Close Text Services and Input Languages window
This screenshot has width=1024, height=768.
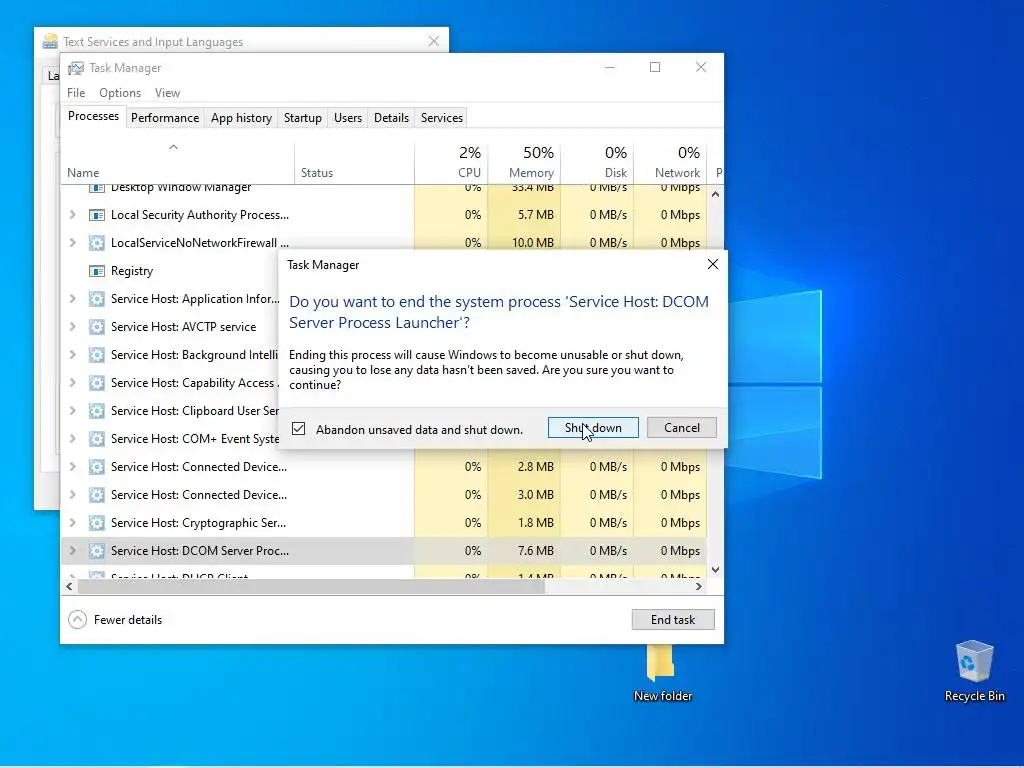point(434,41)
